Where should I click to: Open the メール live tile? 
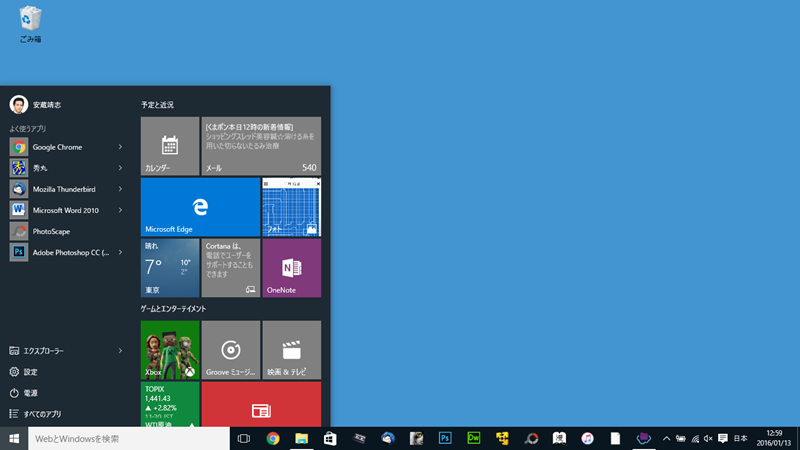(261, 146)
